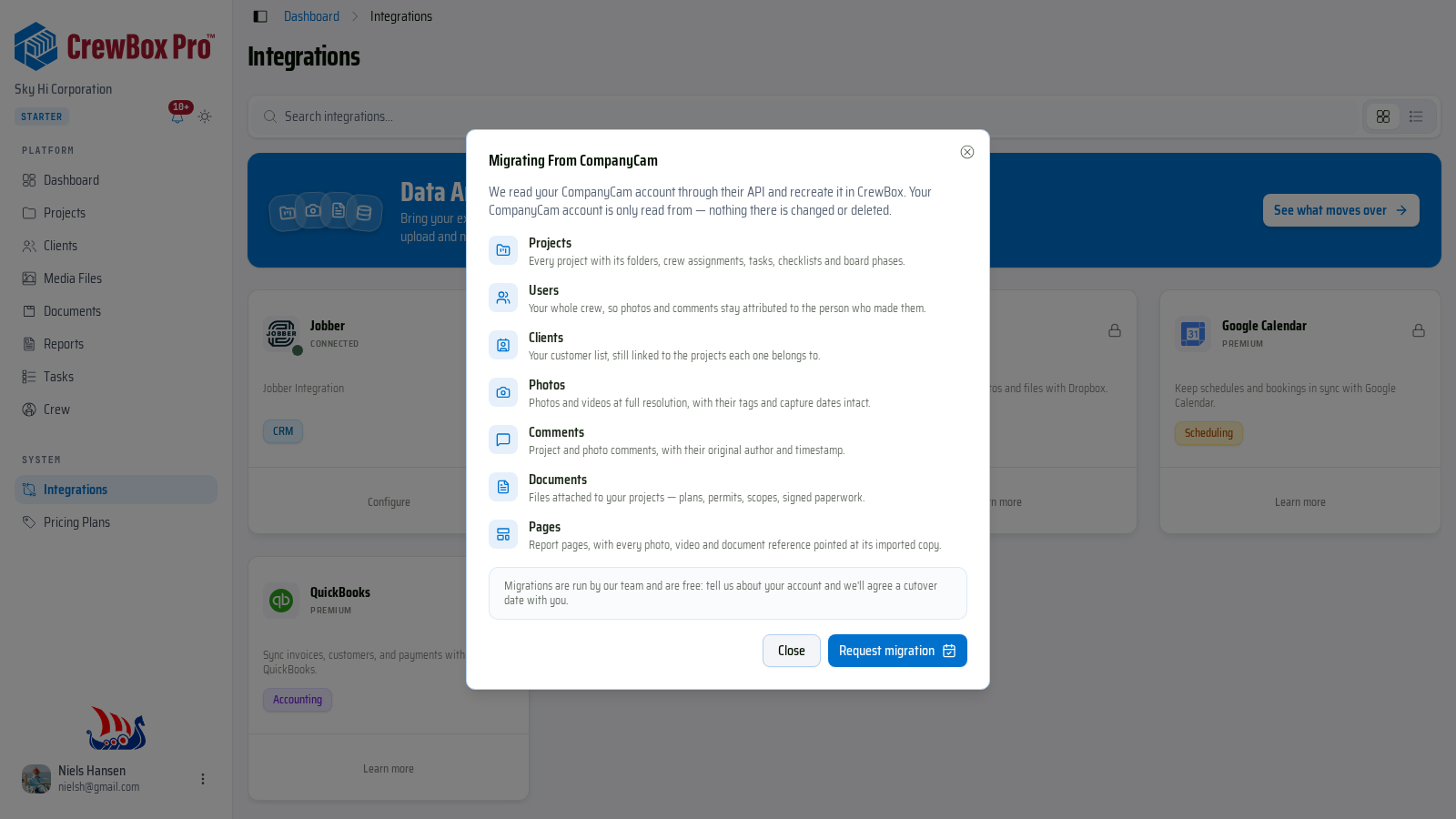Click Niels Hansen's profile avatar
The width and height of the screenshot is (1456, 819).
pos(36,779)
